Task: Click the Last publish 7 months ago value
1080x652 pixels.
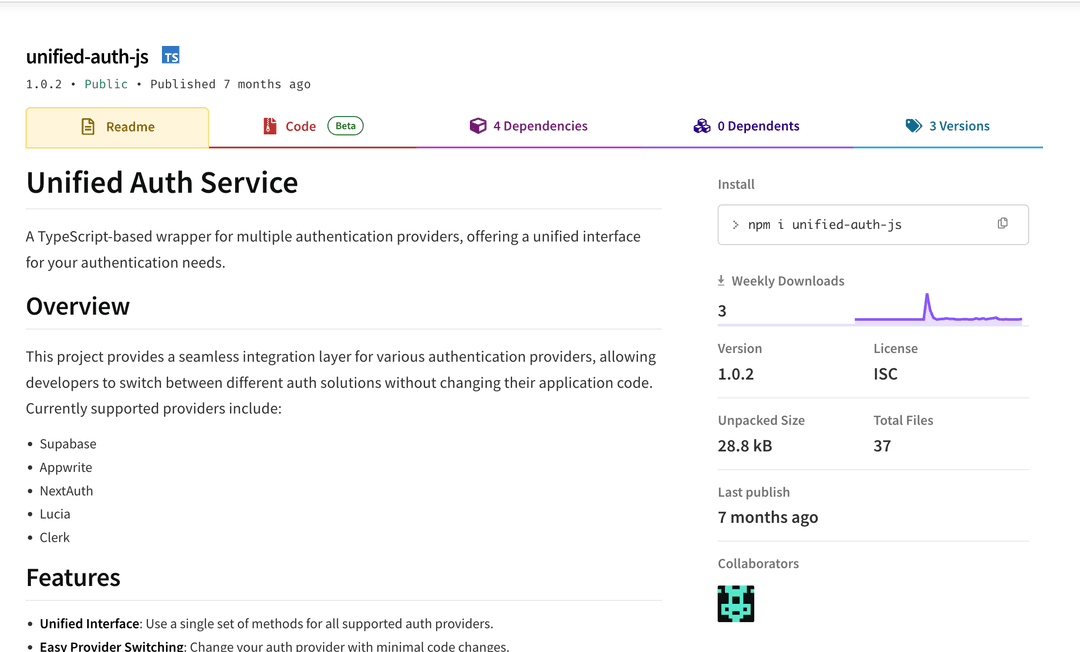Action: [x=768, y=517]
